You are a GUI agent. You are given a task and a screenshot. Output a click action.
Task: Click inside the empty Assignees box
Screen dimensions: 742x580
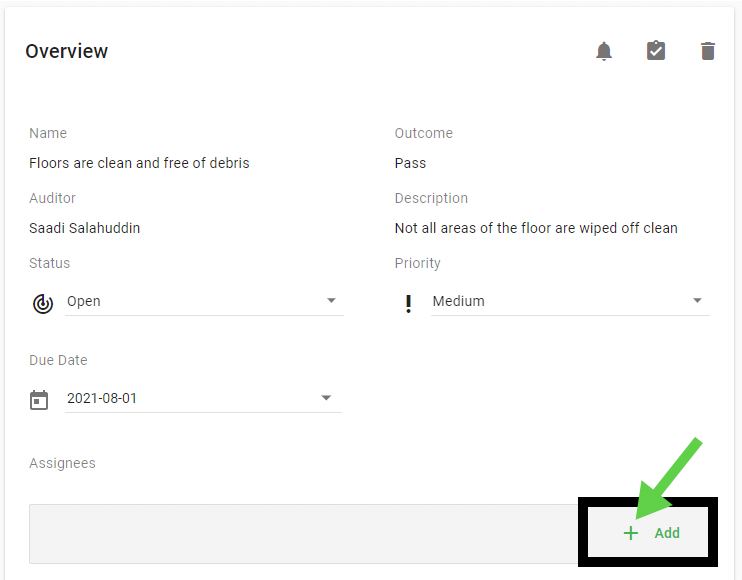[x=303, y=534]
